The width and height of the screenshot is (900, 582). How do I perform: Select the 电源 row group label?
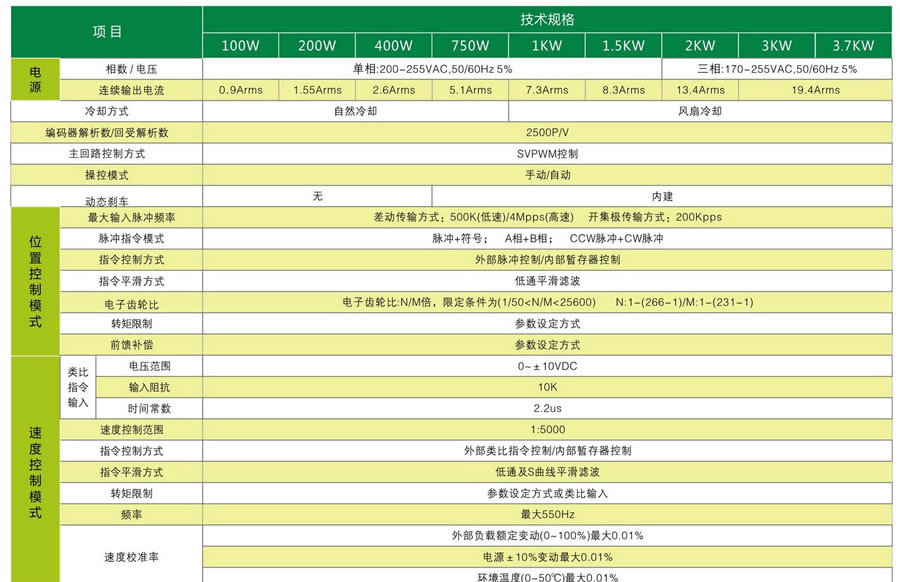coord(34,79)
